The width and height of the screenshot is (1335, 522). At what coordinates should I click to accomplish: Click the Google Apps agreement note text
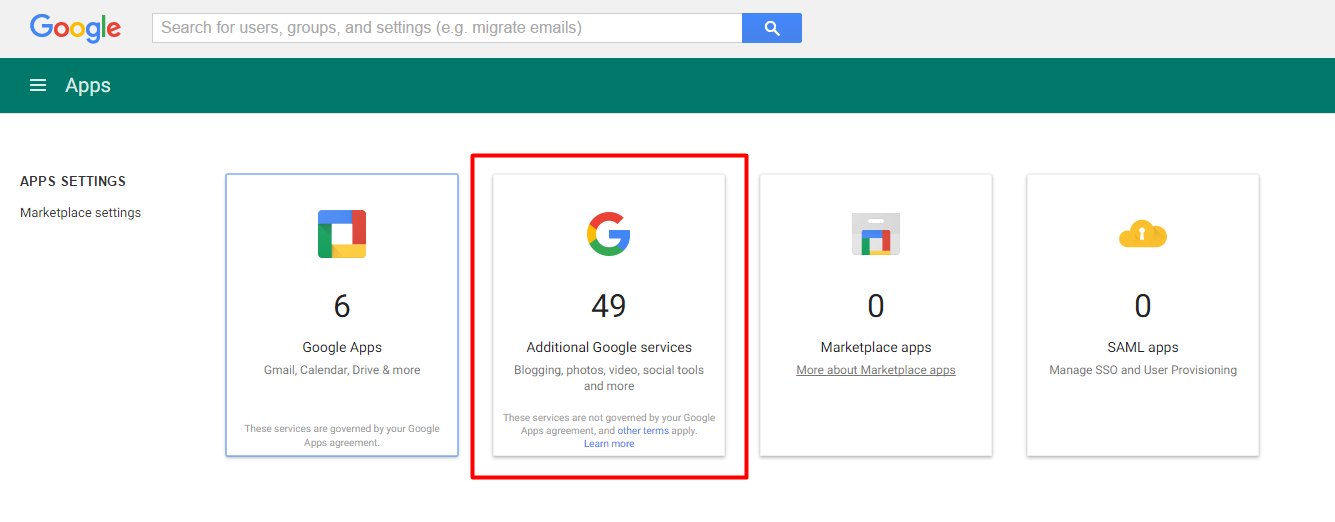342,436
